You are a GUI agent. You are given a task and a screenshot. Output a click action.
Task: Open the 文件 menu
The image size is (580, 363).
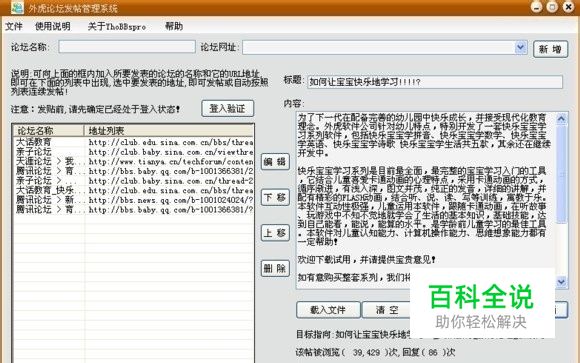pos(14,27)
